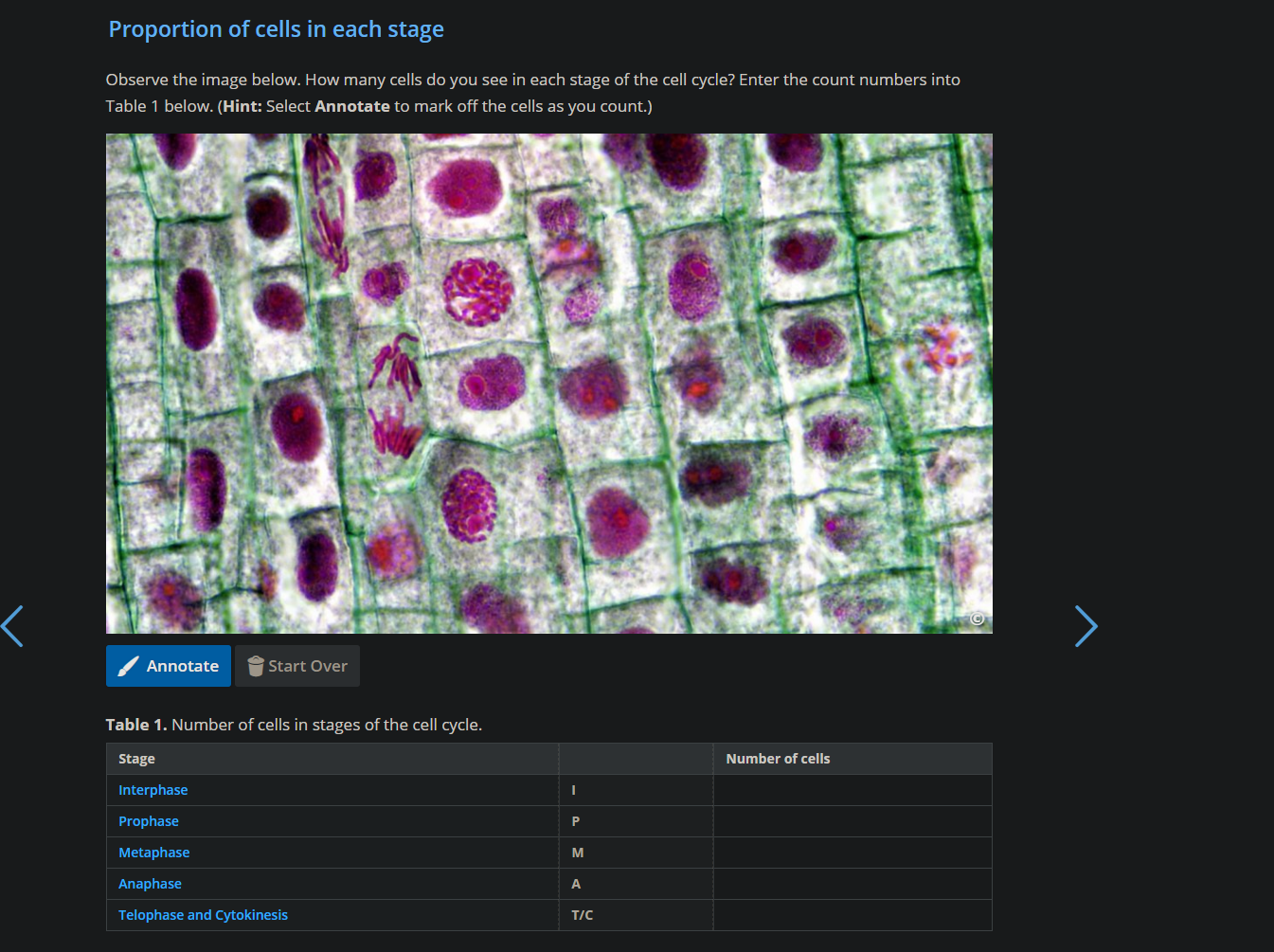1274x952 pixels.
Task: Select Start Over to clear annotations
Action: click(296, 666)
